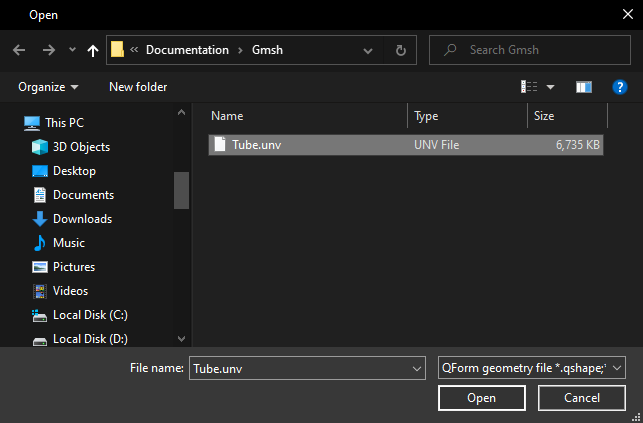Open the Help question mark icon
The image size is (643, 423).
[x=619, y=87]
